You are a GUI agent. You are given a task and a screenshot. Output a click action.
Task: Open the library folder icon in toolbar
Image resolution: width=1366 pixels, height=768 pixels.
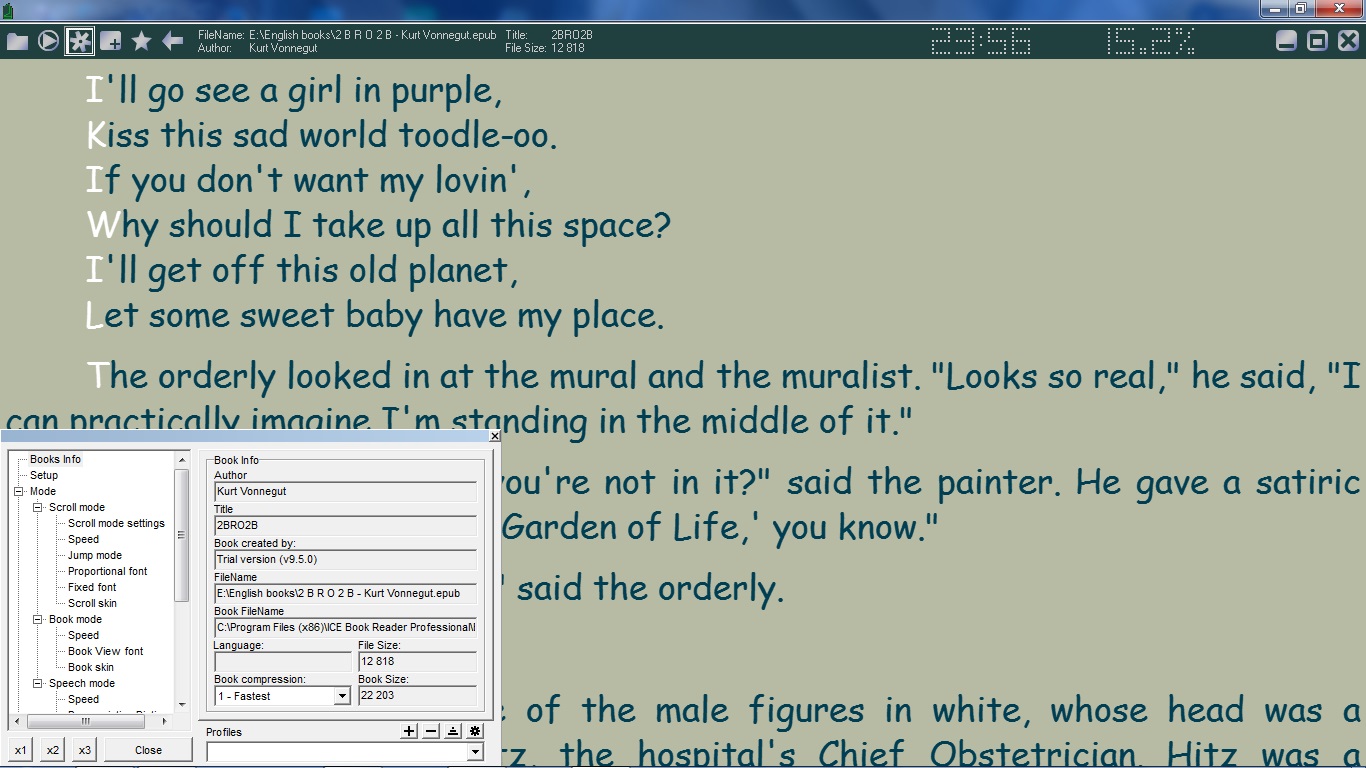[x=17, y=41]
